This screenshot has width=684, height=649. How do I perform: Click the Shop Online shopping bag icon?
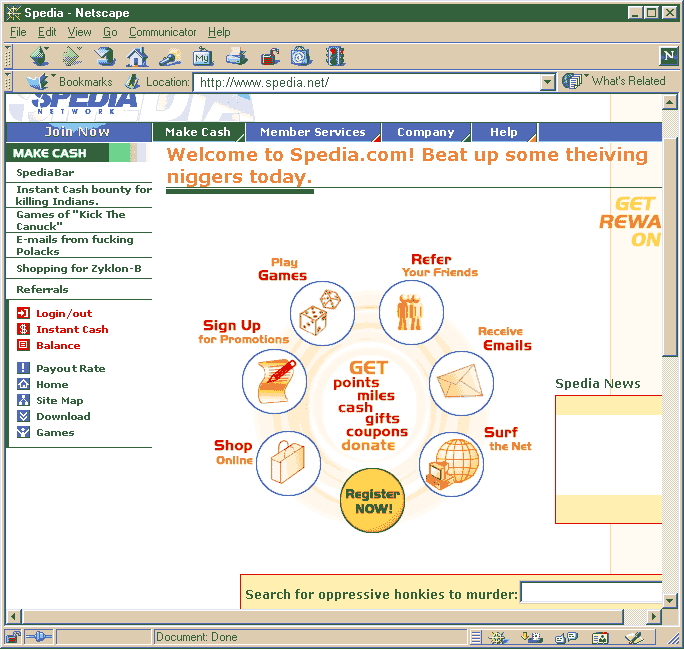[x=288, y=463]
